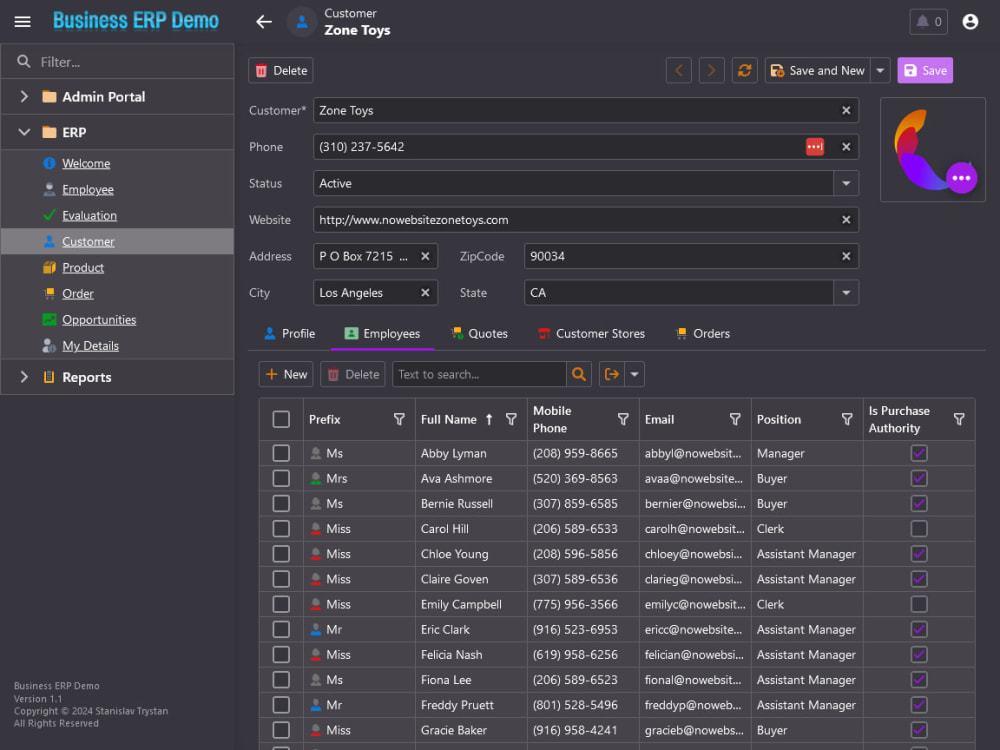Click Save and New

818,70
